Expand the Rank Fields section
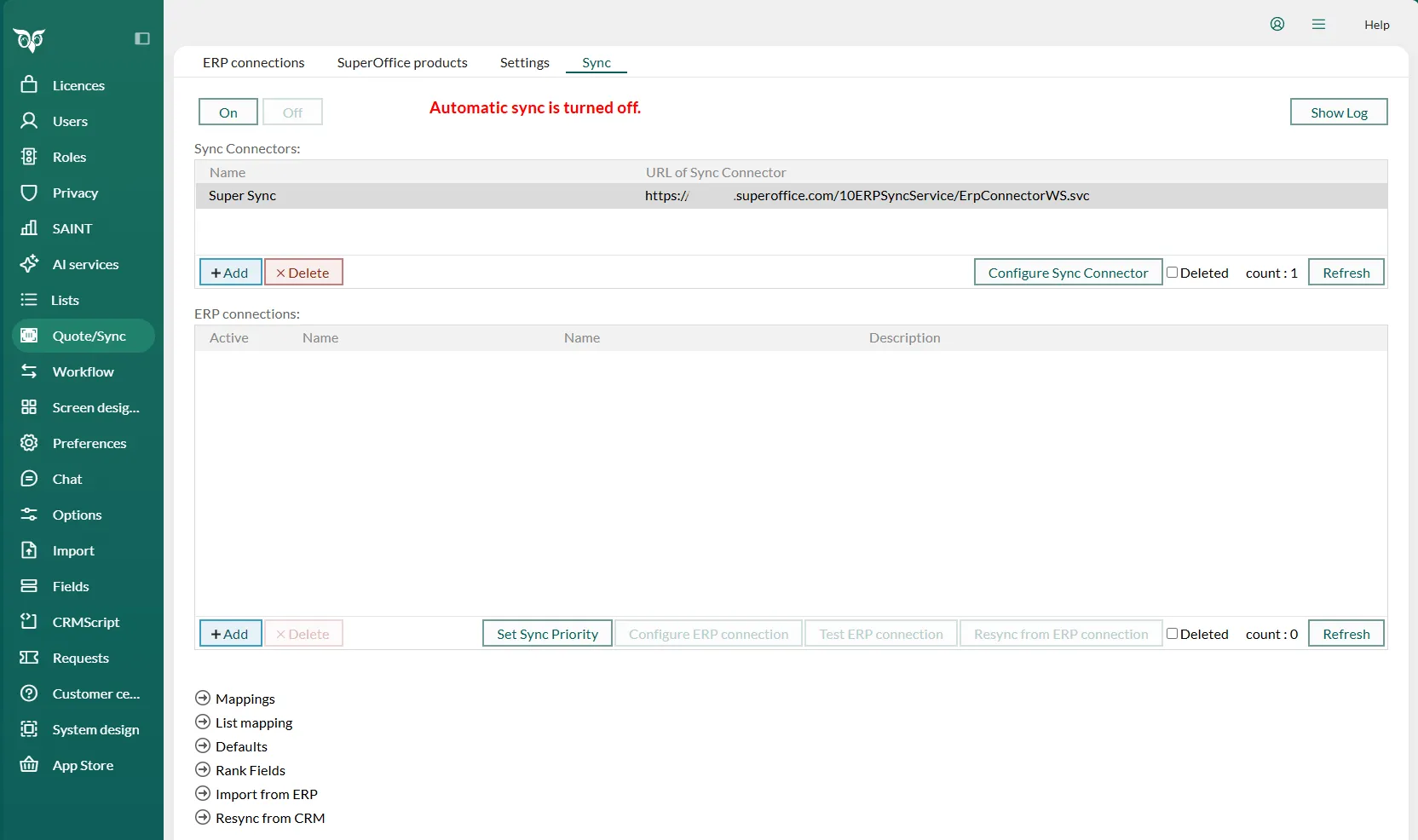The height and width of the screenshot is (840, 1418). (203, 770)
